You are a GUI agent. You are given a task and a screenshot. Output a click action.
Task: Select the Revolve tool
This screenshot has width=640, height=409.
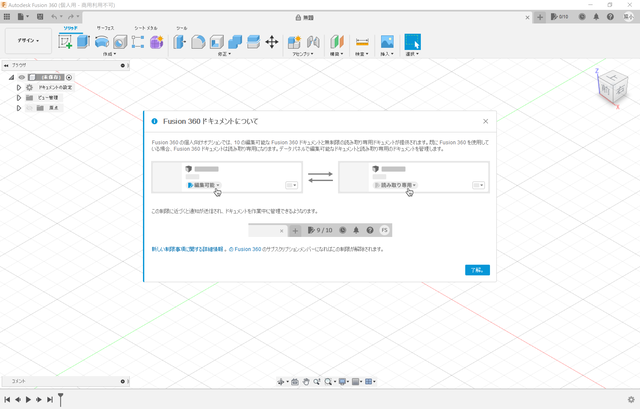click(x=102, y=42)
